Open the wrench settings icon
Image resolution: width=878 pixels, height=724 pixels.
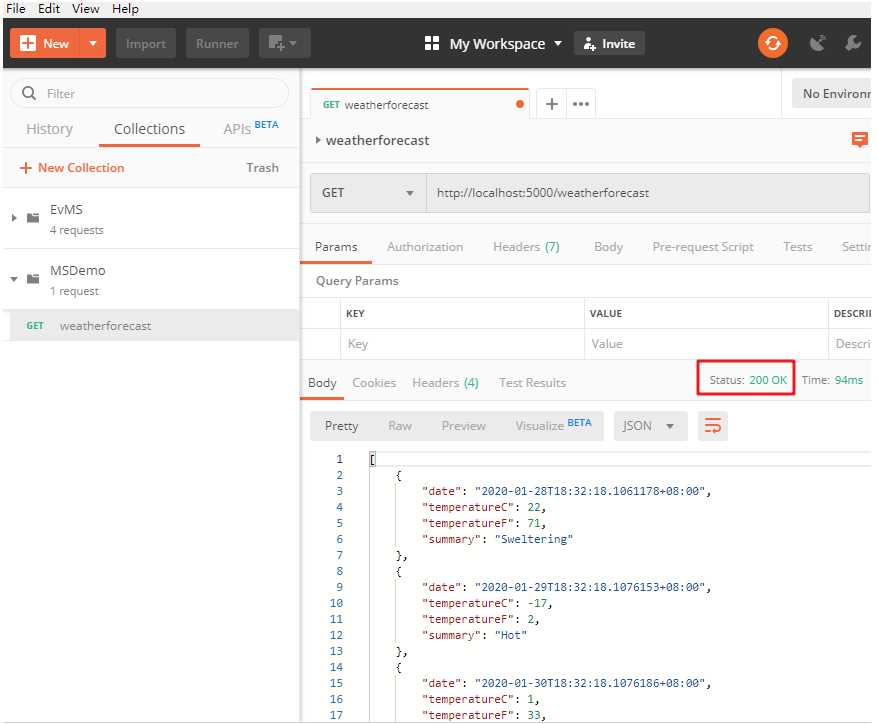[853, 43]
